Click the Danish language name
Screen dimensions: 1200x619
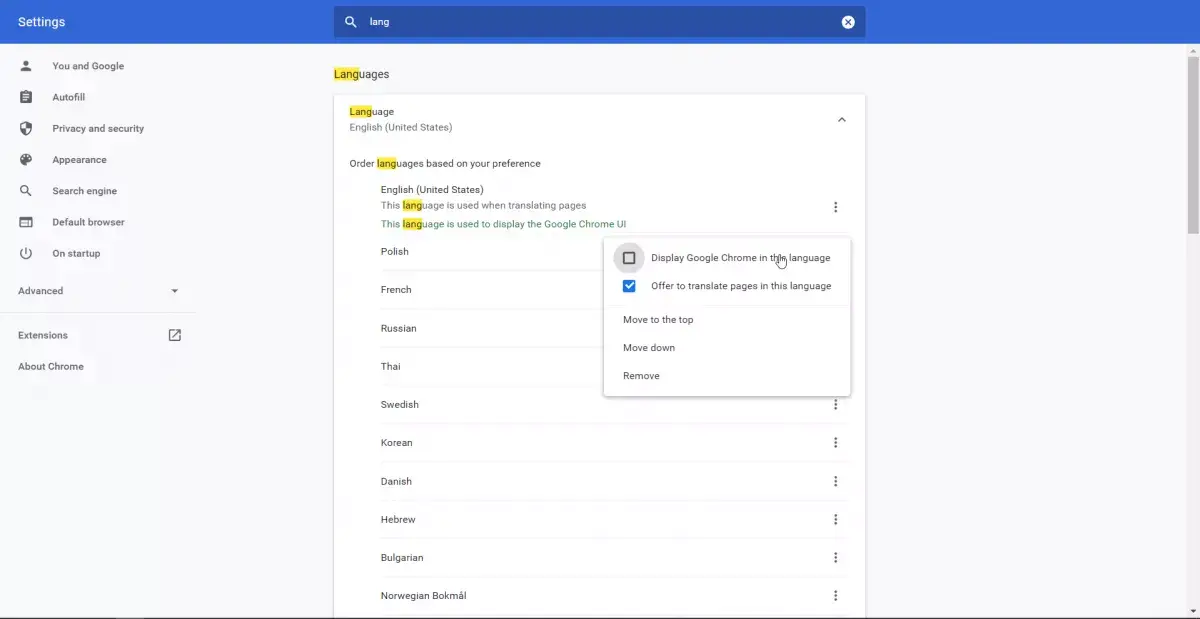click(x=396, y=481)
